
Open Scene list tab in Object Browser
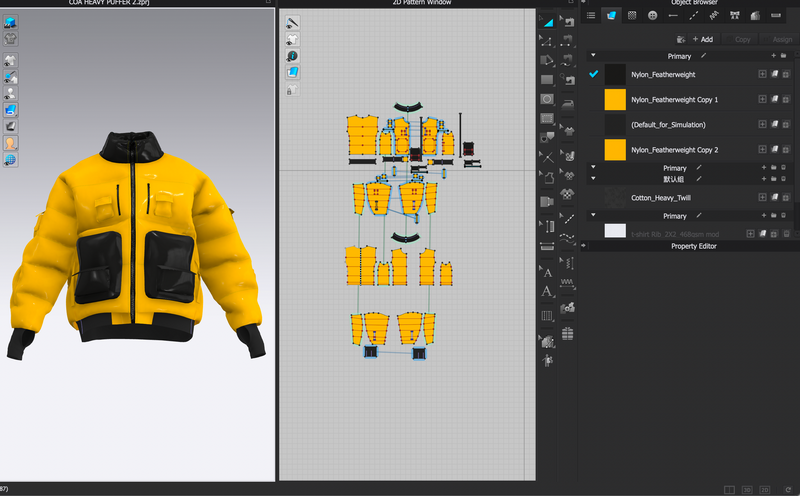[x=591, y=15]
